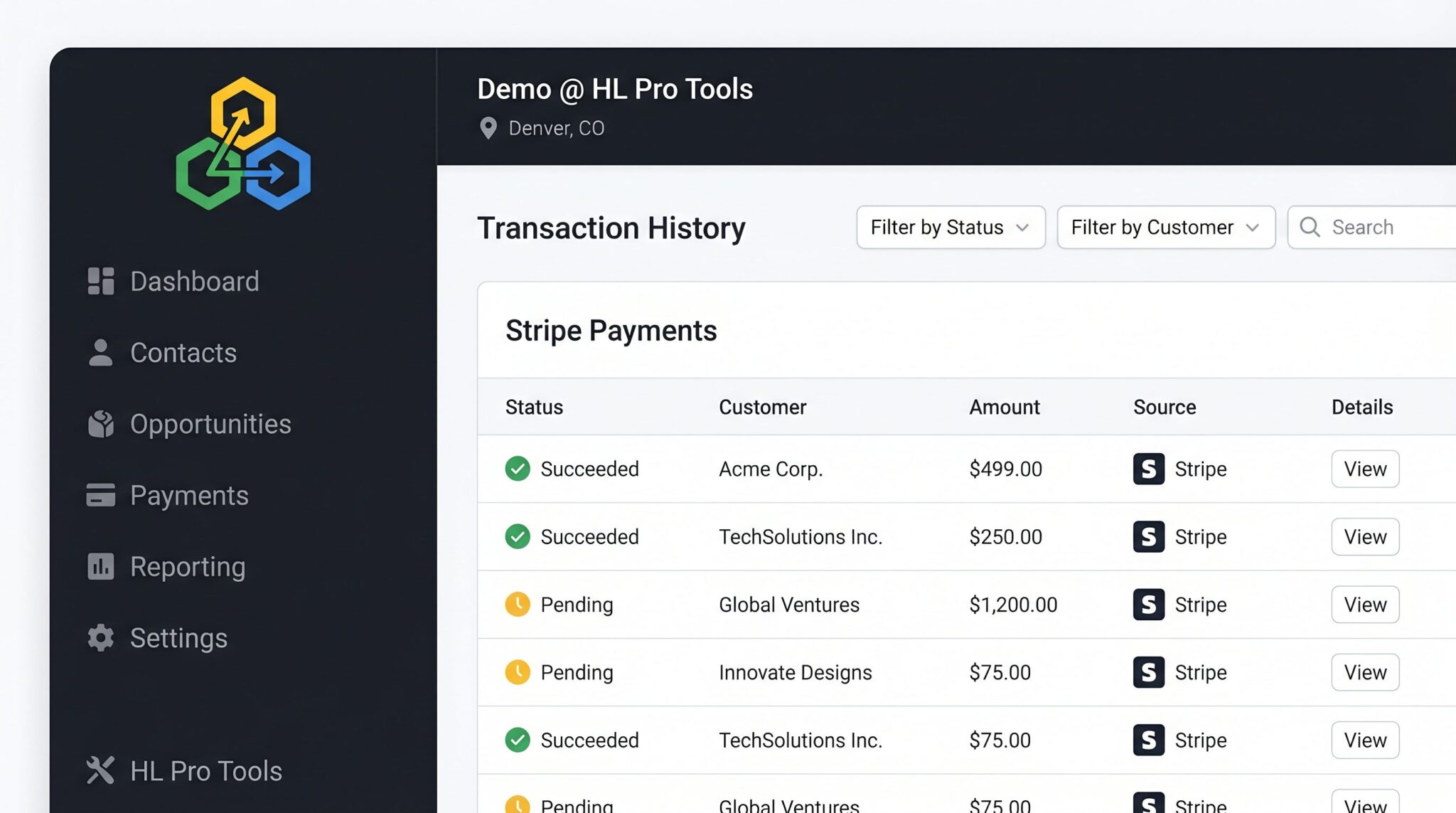Click View for TechSolutions $250.00 payment
The width and height of the screenshot is (1456, 813).
point(1365,536)
